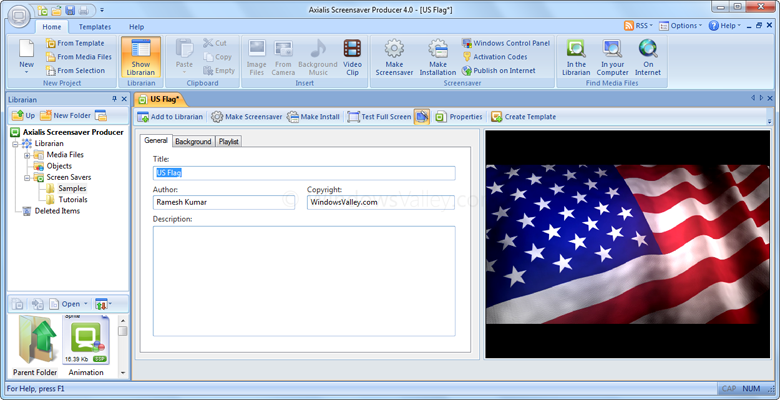Select Deleted Items in tree
The image size is (780, 400).
point(57,211)
